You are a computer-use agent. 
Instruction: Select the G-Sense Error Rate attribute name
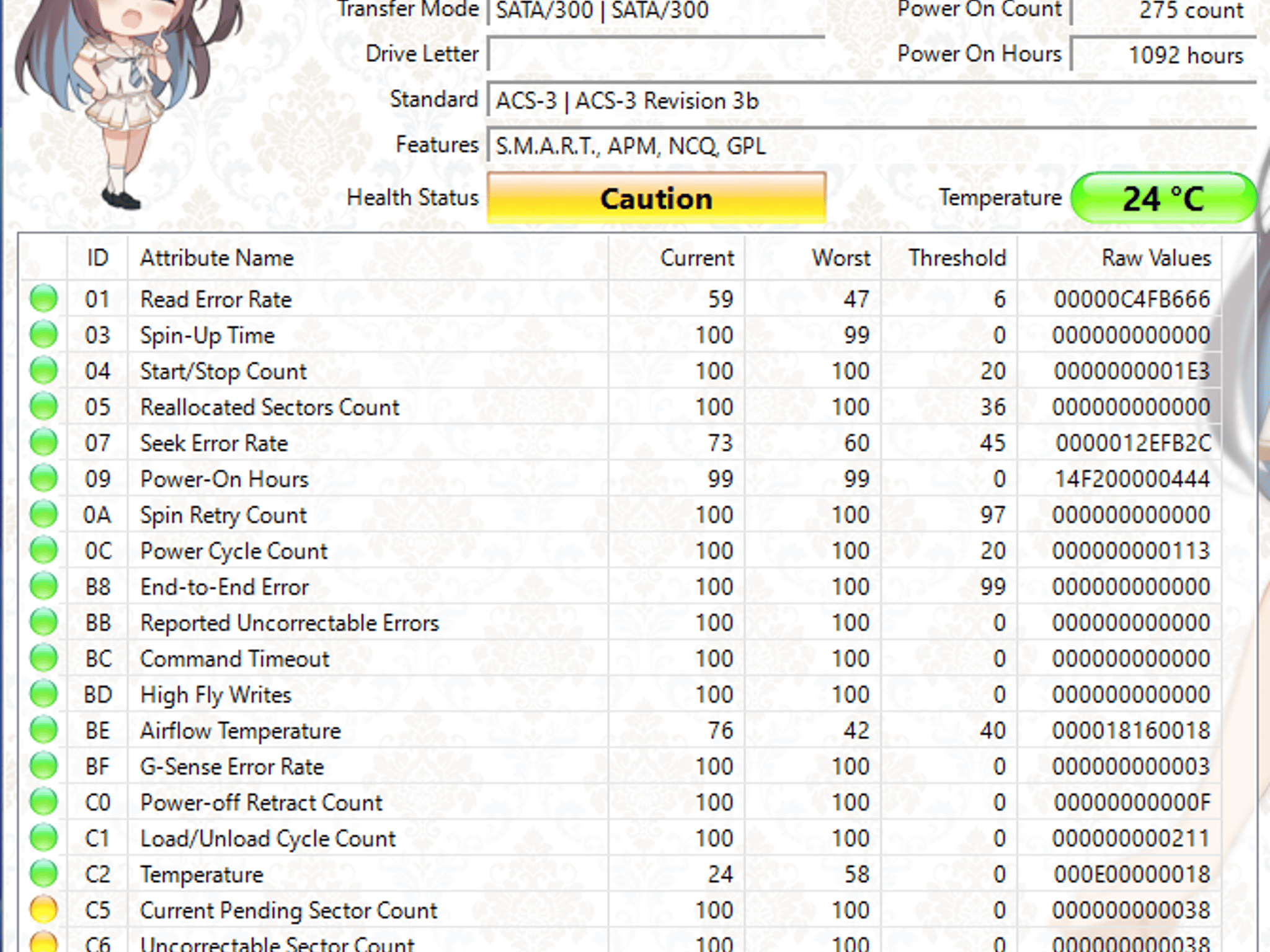click(x=232, y=767)
